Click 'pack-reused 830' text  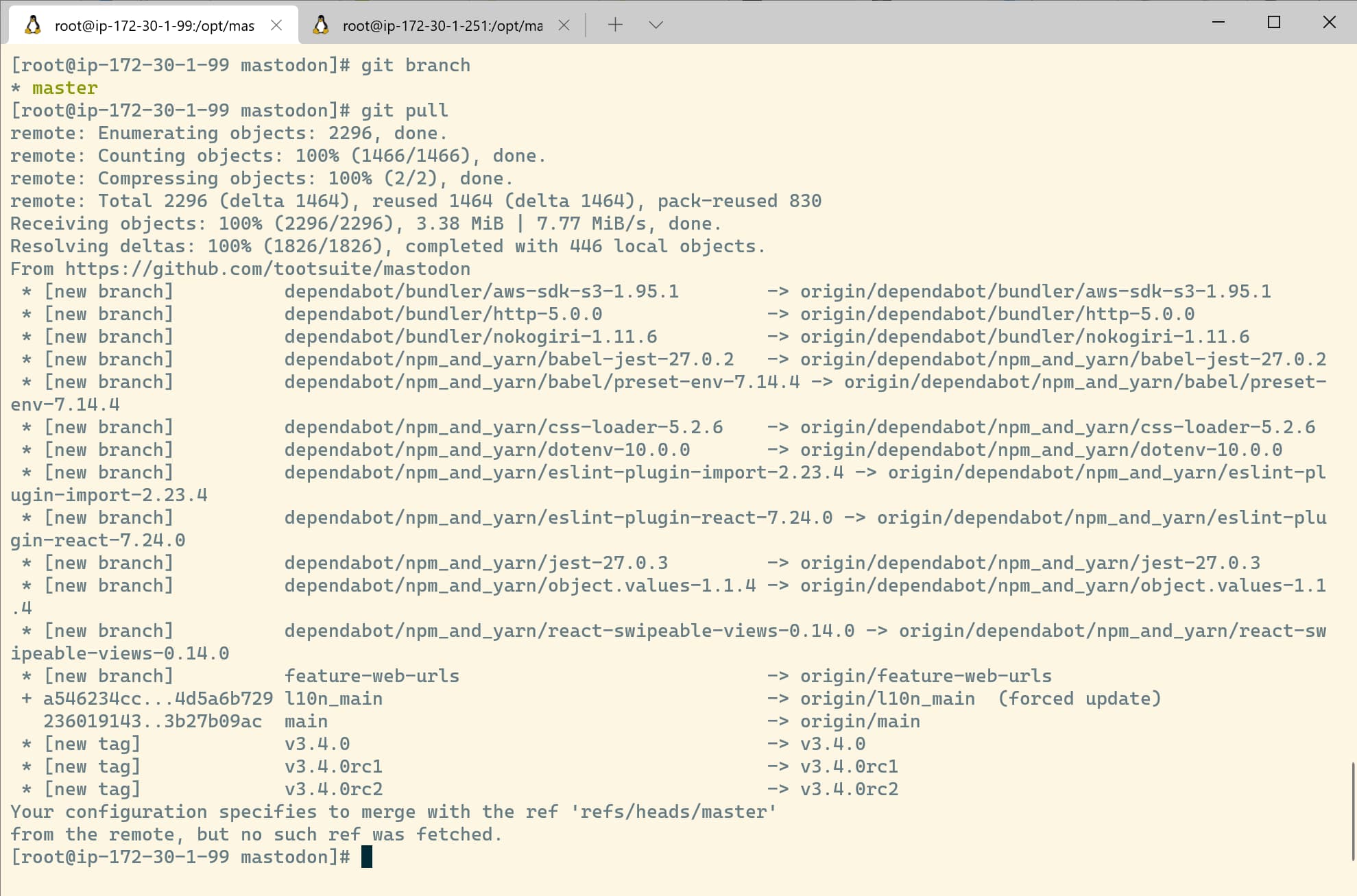click(x=739, y=201)
